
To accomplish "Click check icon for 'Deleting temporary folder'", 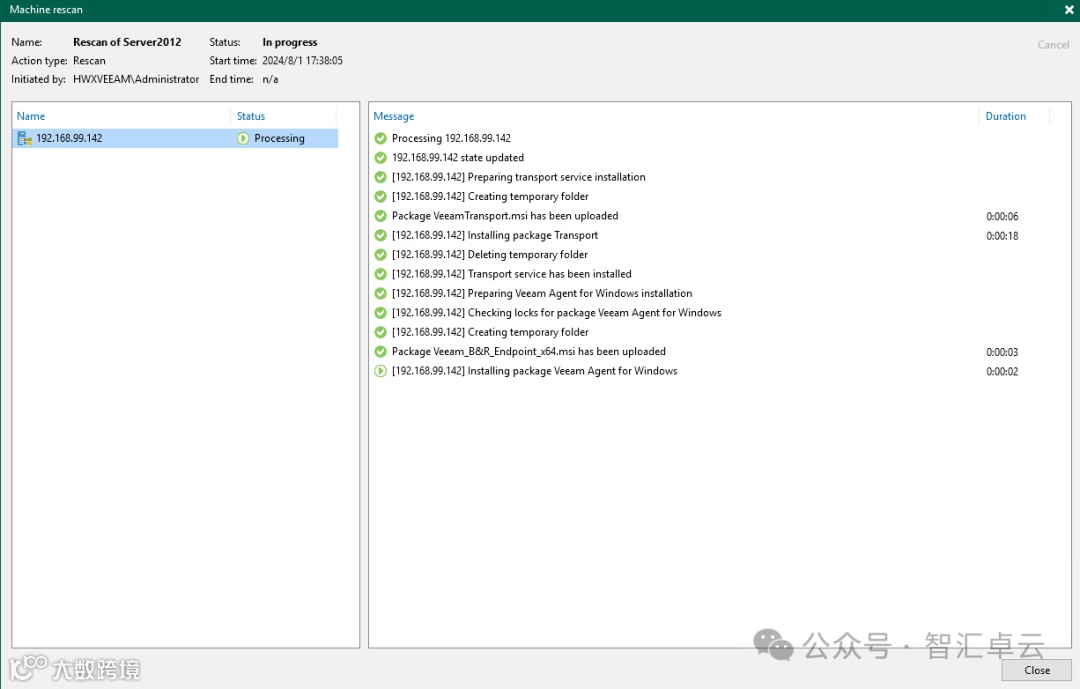I will [x=380, y=254].
